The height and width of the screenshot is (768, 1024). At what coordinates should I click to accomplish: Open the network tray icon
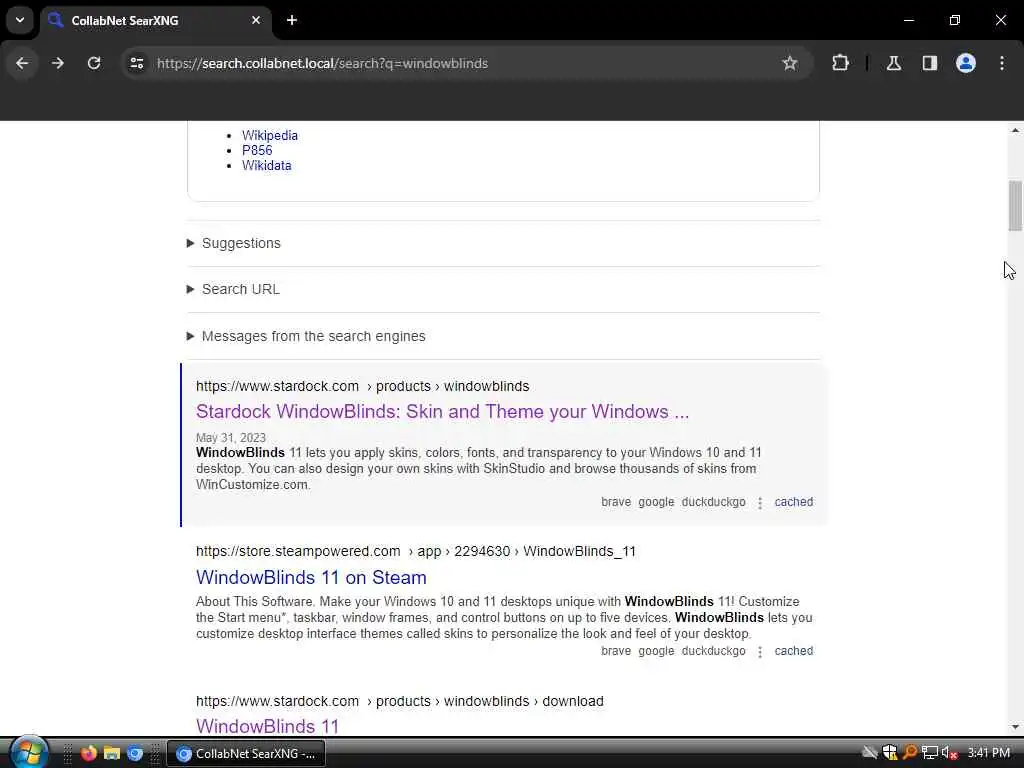(x=930, y=753)
